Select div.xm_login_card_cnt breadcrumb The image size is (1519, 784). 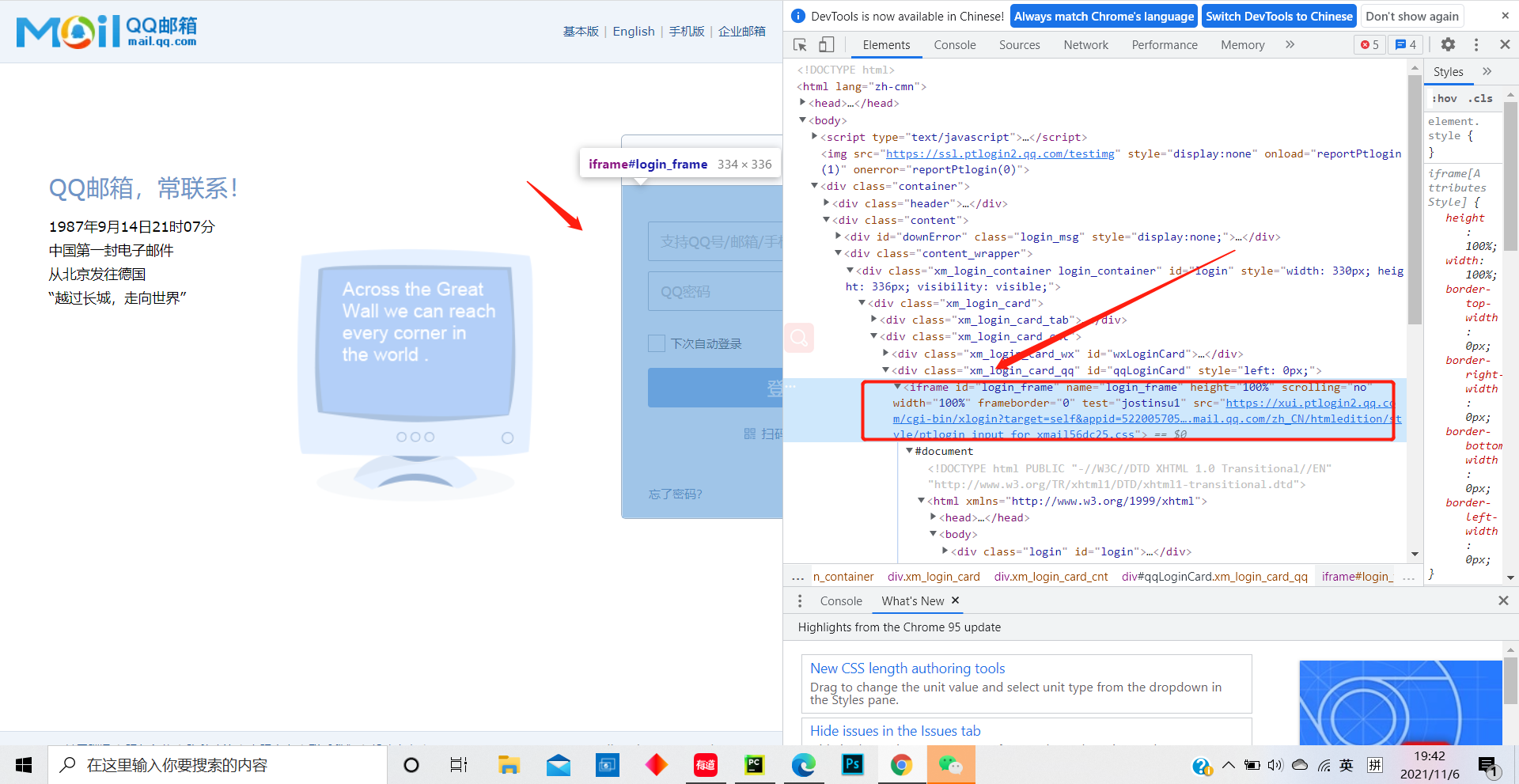(1051, 577)
